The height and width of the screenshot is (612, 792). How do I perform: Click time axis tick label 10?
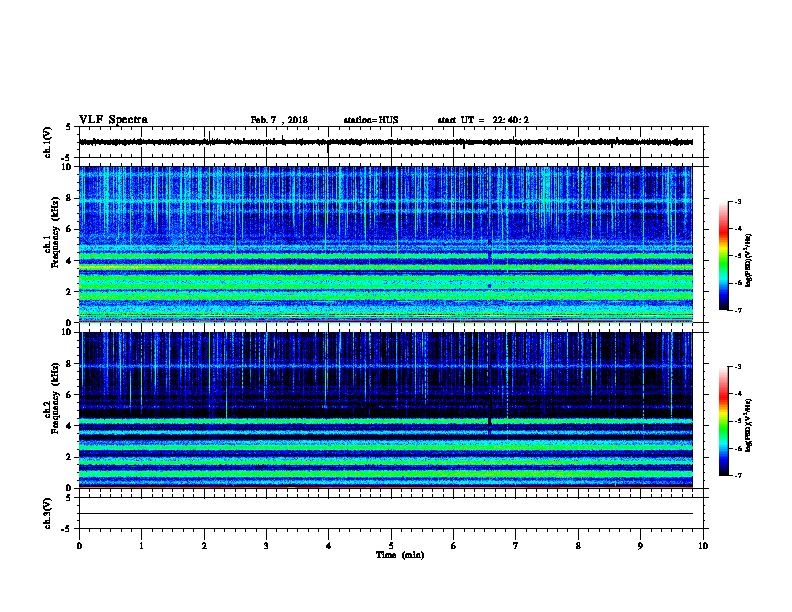(x=703, y=545)
